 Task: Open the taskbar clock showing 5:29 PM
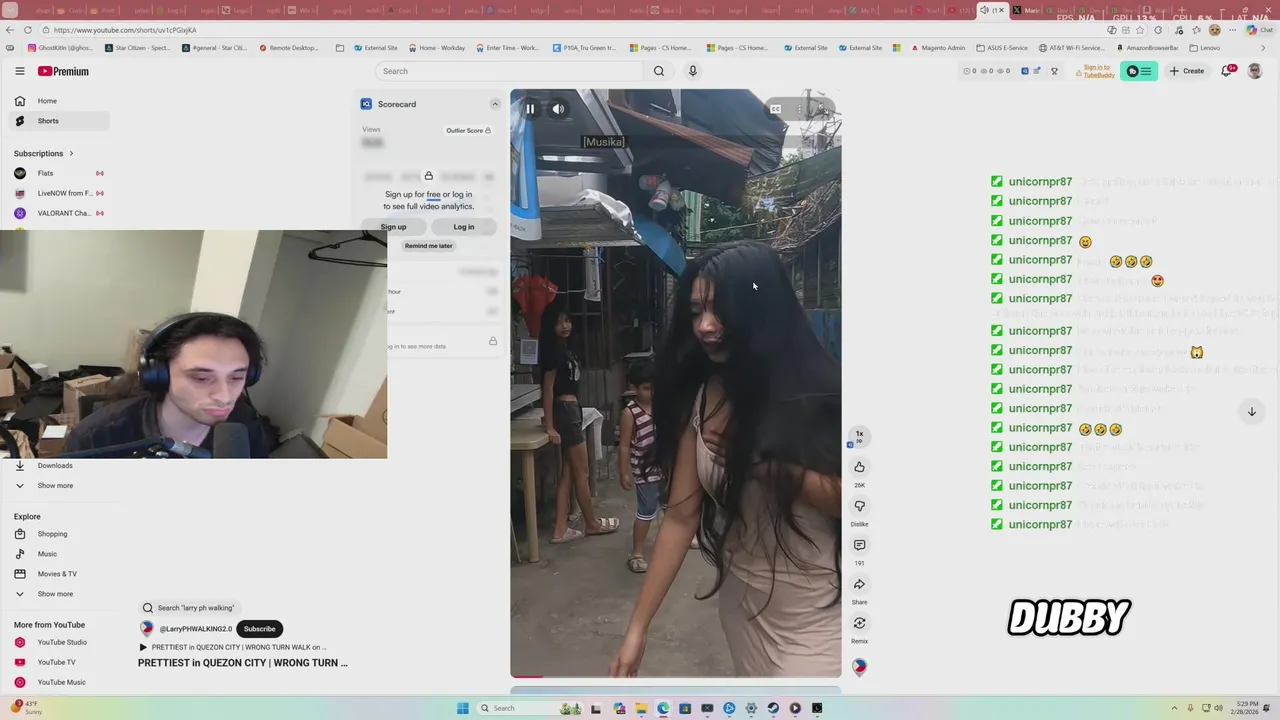pyautogui.click(x=1245, y=708)
